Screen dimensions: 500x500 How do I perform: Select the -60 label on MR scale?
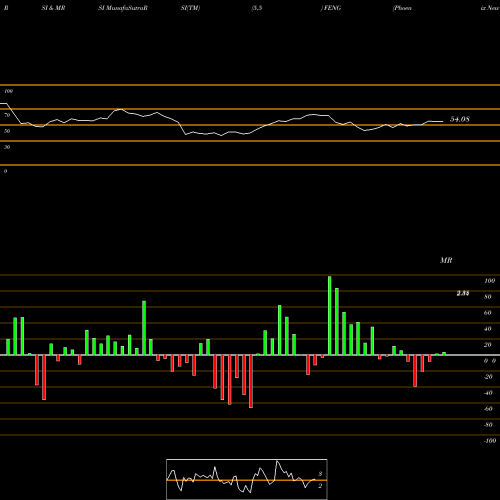point(488,409)
